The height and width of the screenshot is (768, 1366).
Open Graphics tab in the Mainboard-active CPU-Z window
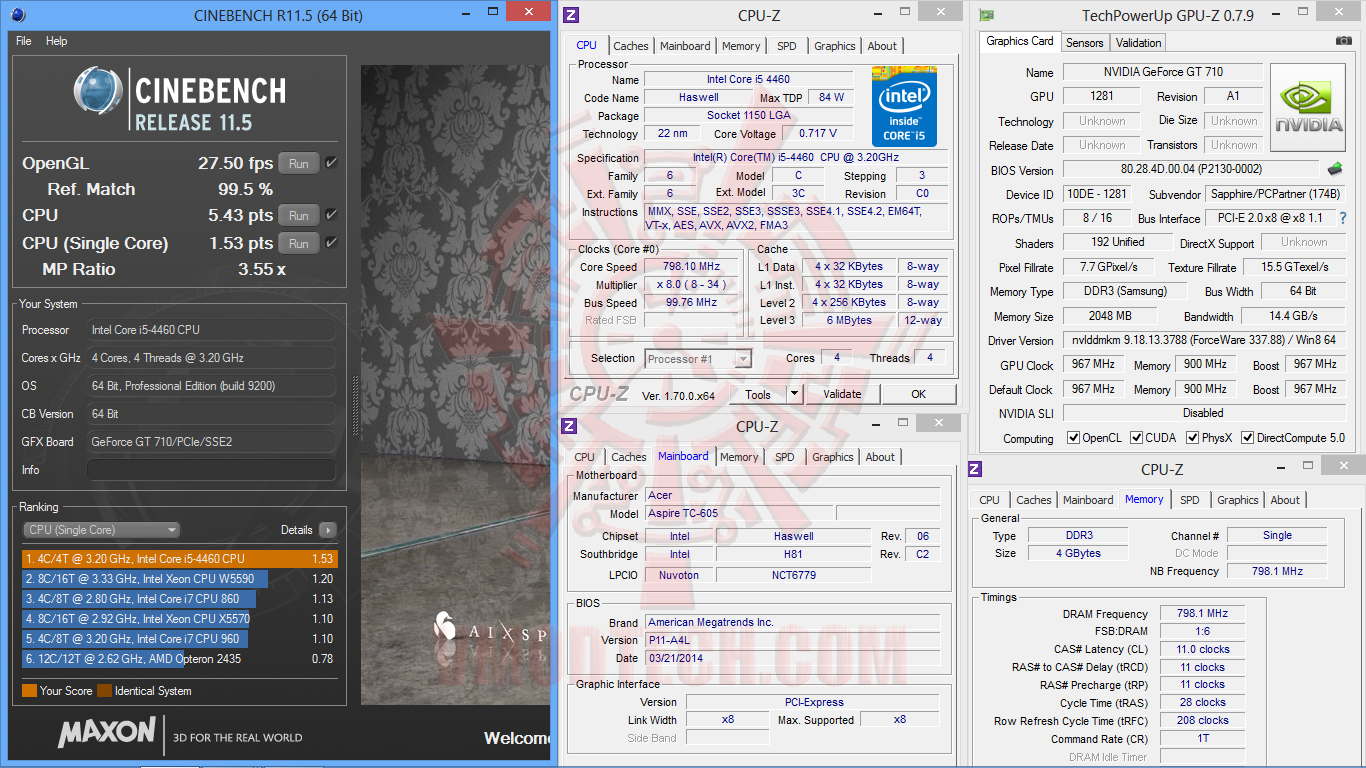point(833,457)
